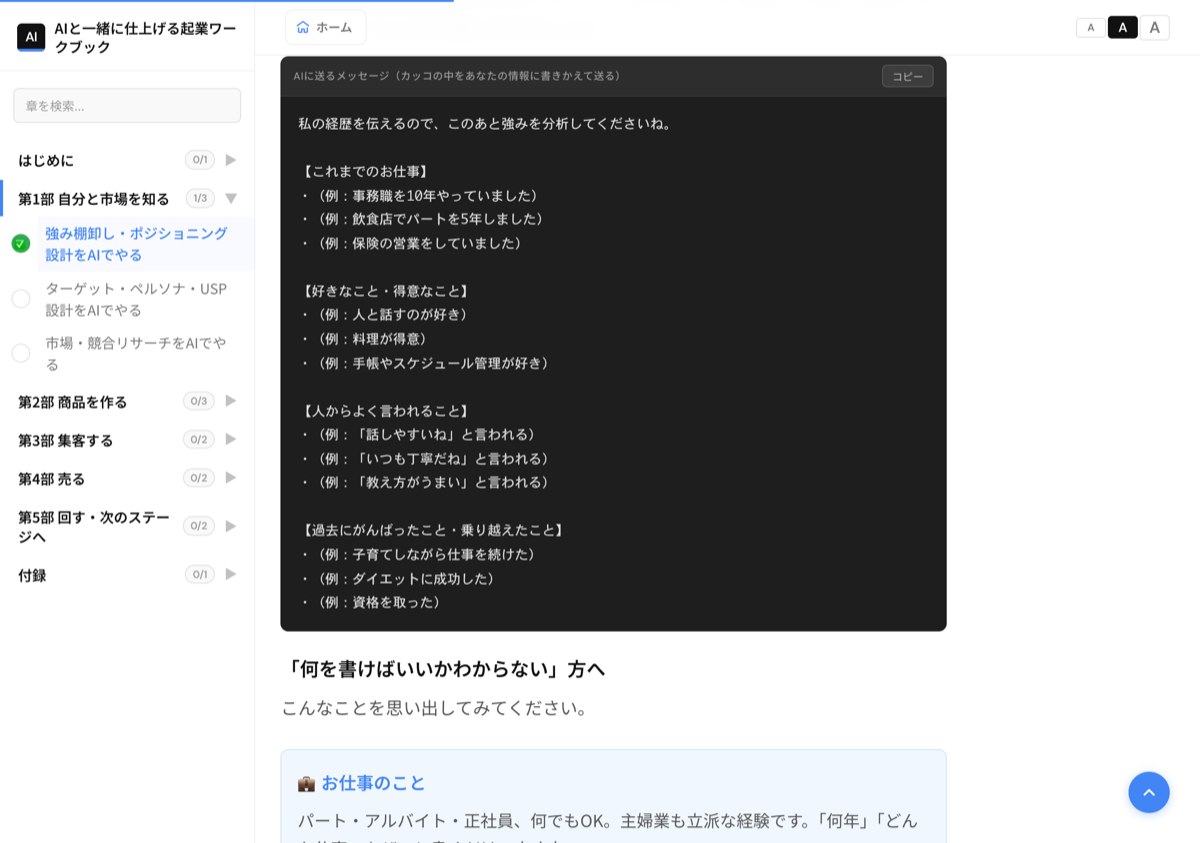Select the medium font size option
Viewport: 1200px width, 843px height.
(1123, 27)
